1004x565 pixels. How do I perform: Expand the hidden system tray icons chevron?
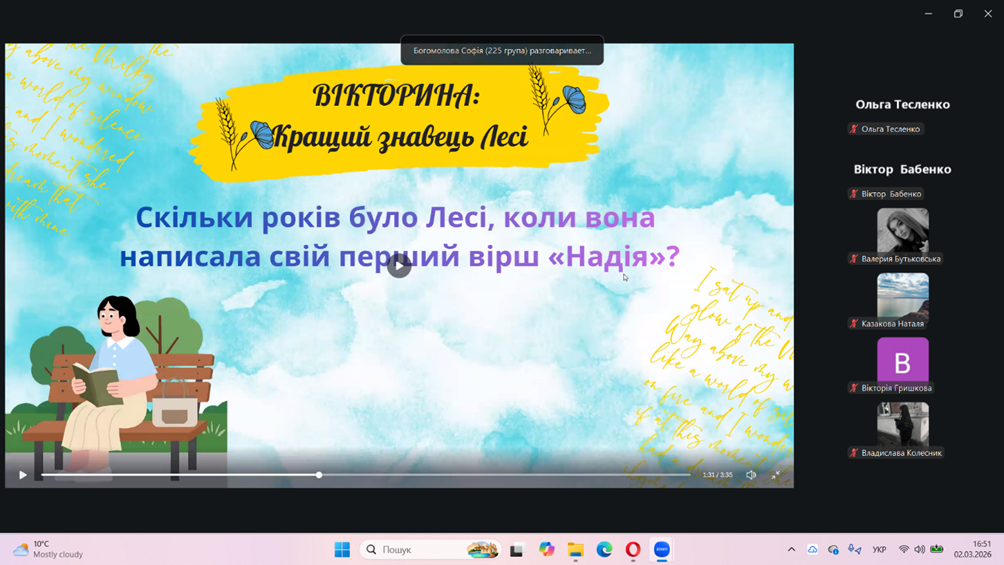click(791, 549)
